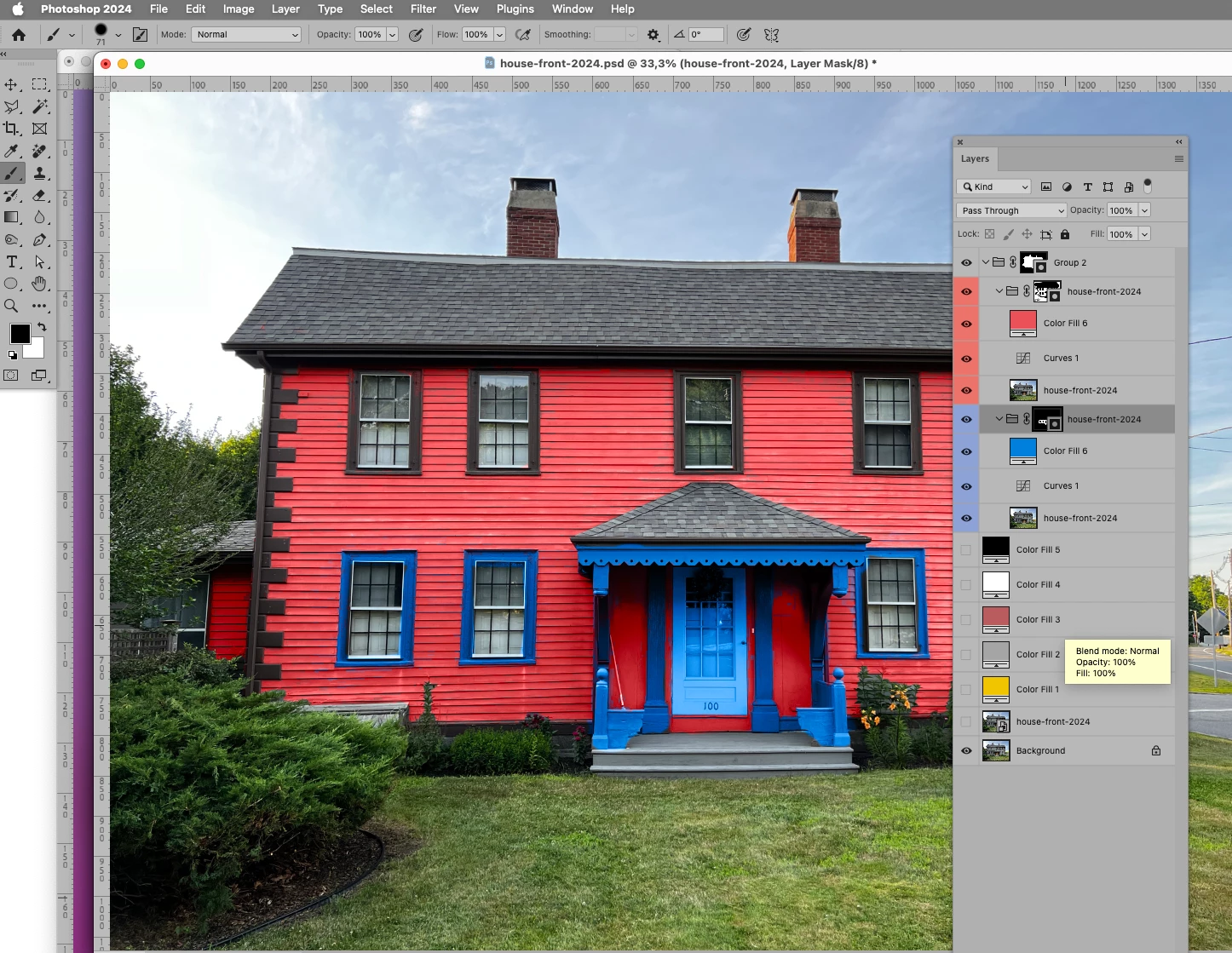The height and width of the screenshot is (953, 1232).
Task: Open the Image menu
Action: (239, 9)
